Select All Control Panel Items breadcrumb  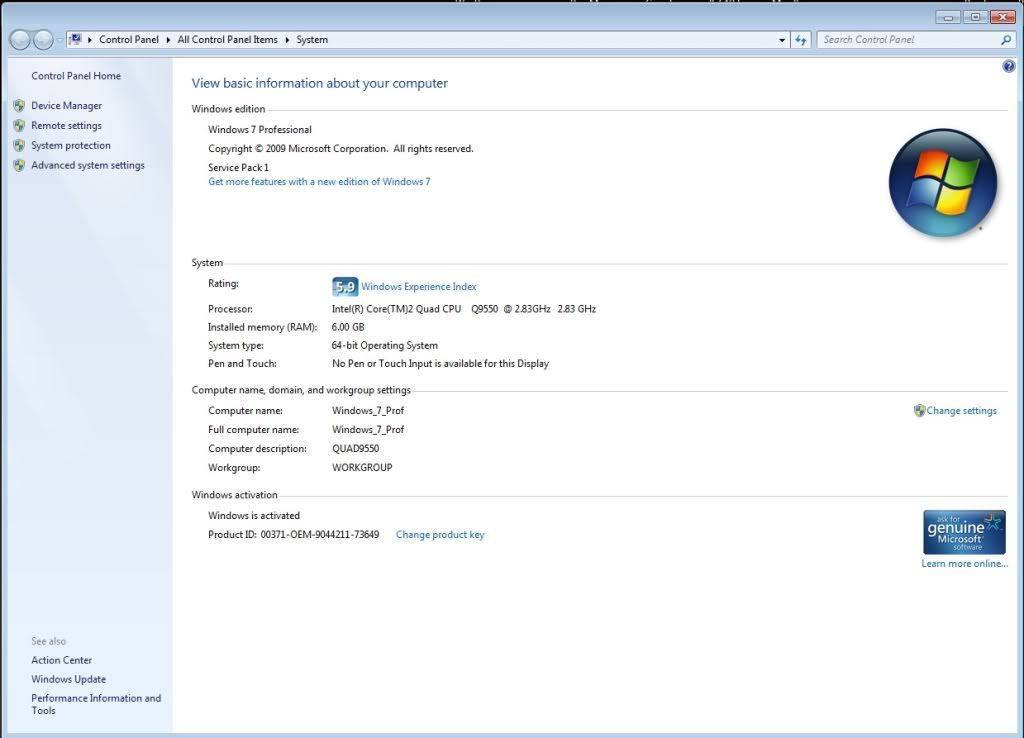click(227, 40)
